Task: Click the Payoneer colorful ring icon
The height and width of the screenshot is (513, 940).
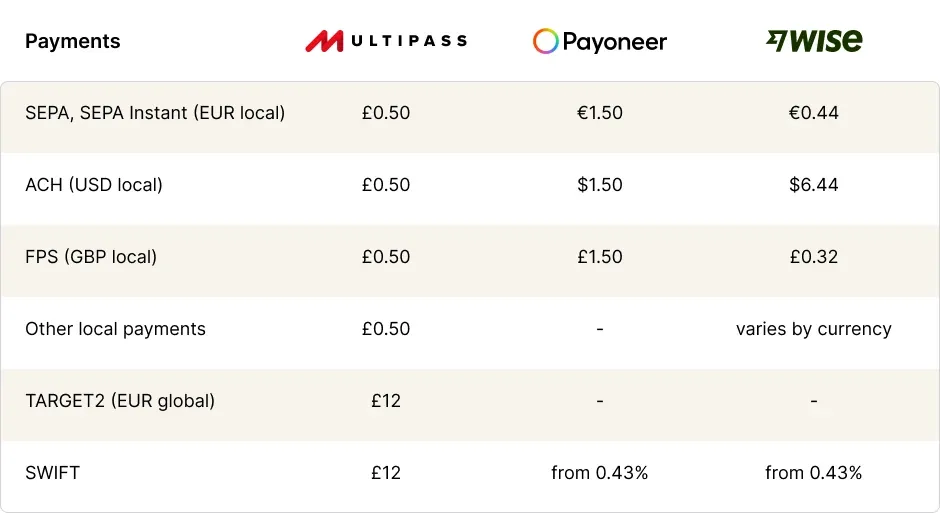Action: [545, 41]
